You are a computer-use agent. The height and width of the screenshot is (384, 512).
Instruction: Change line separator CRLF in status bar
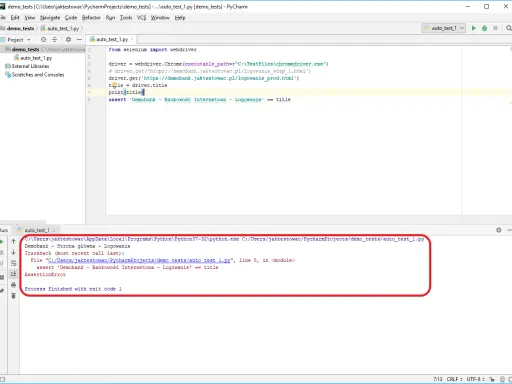point(454,379)
